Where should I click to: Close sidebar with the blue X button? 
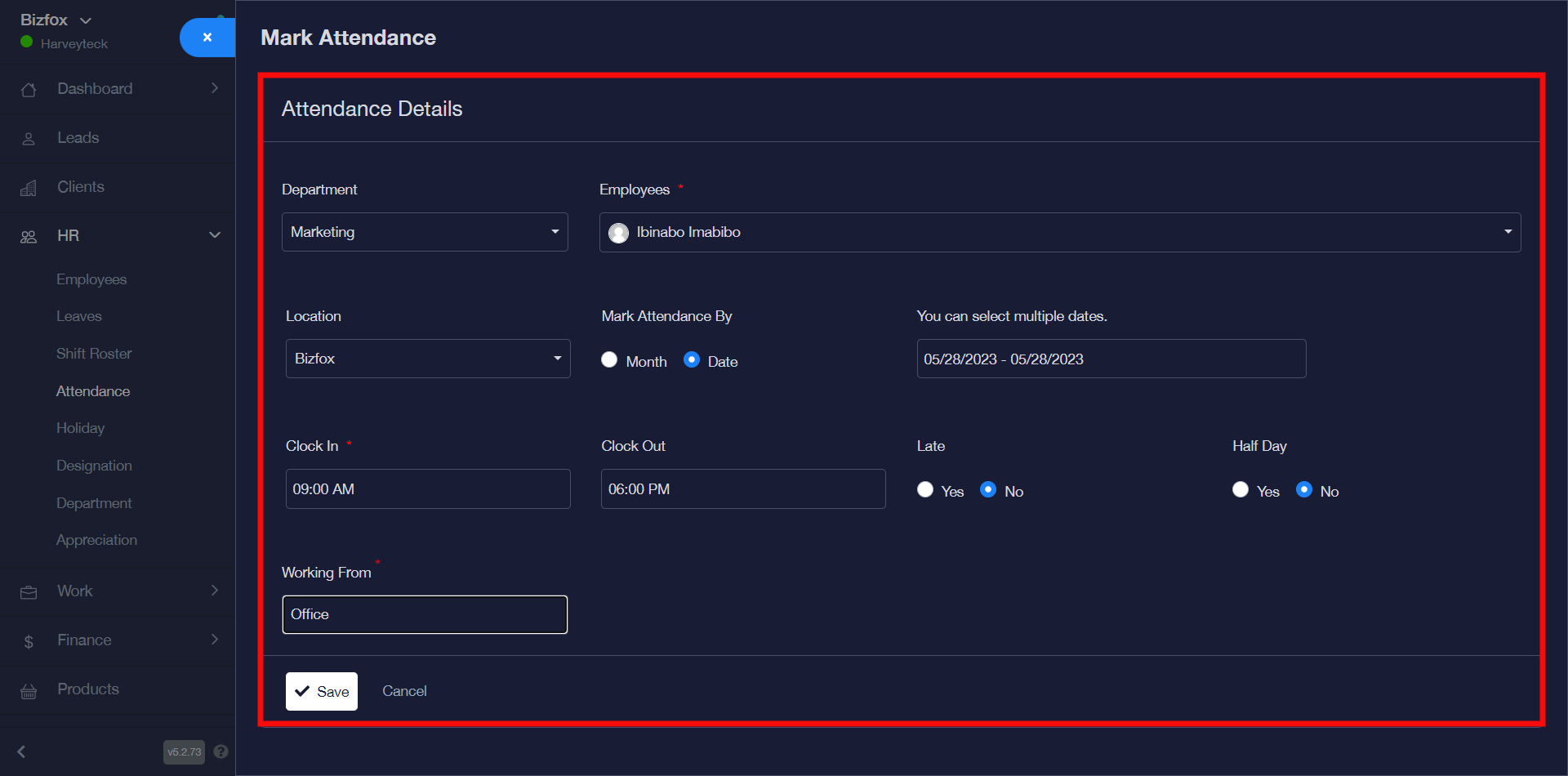coord(207,38)
